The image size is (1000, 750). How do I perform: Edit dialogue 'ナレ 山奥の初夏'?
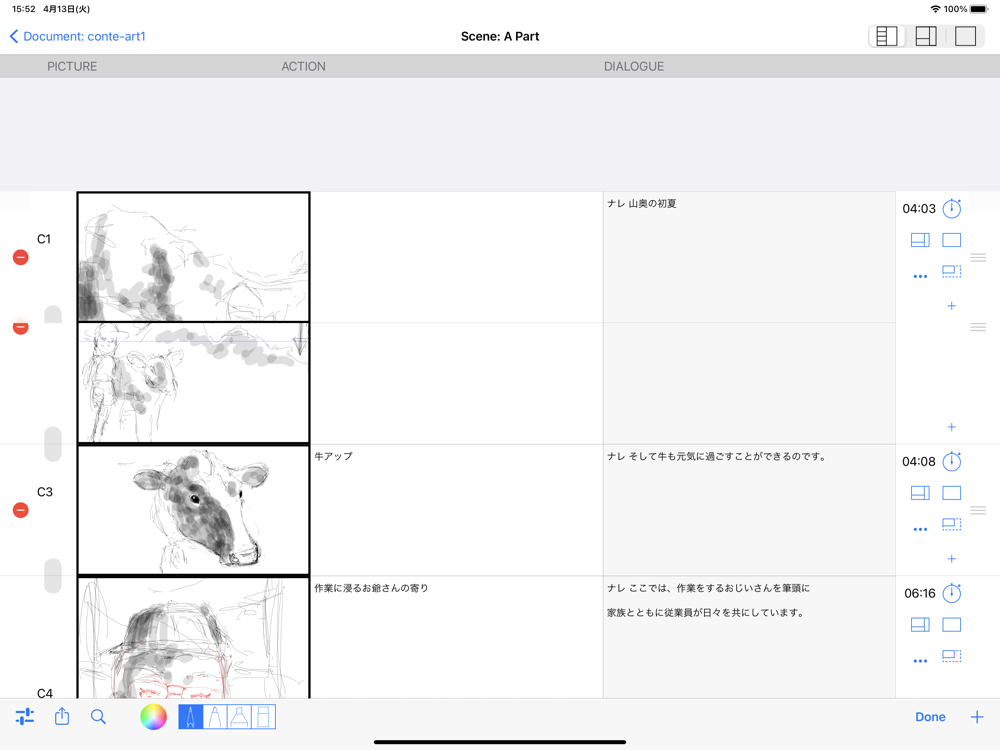click(642, 203)
